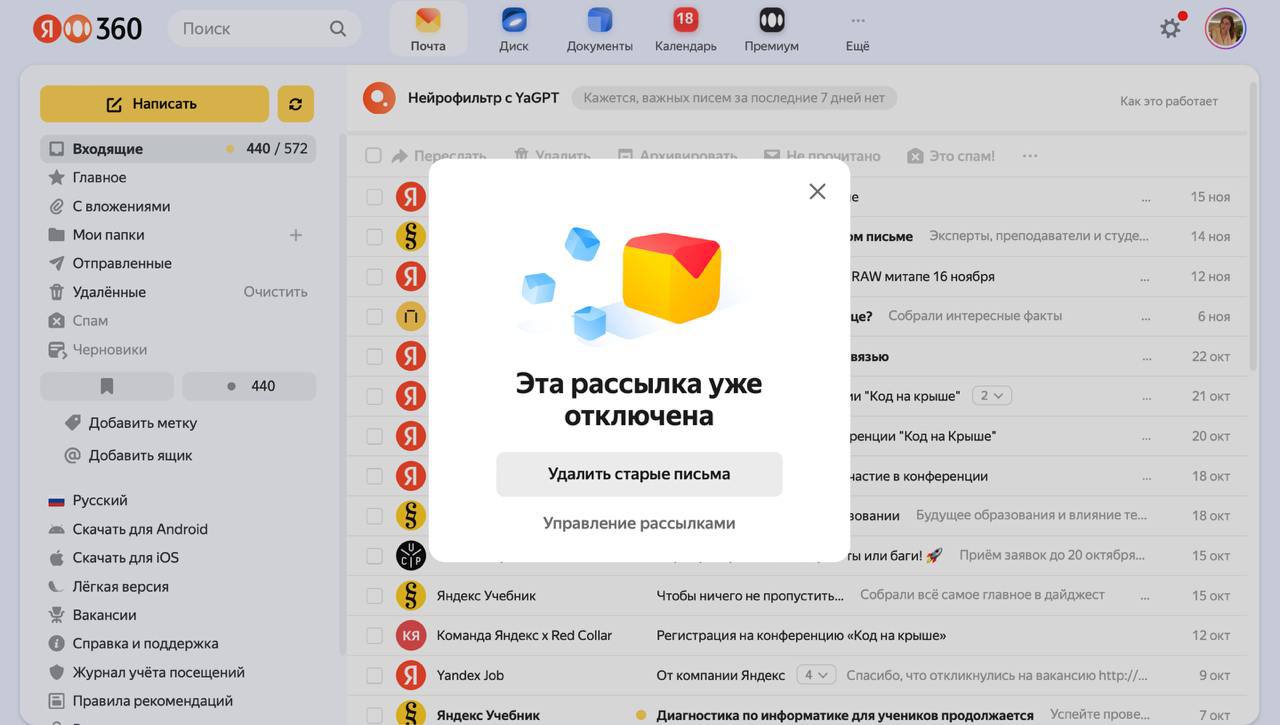The image size is (1280, 725).
Task: Click Очистить link for deleted mail
Action: click(276, 292)
